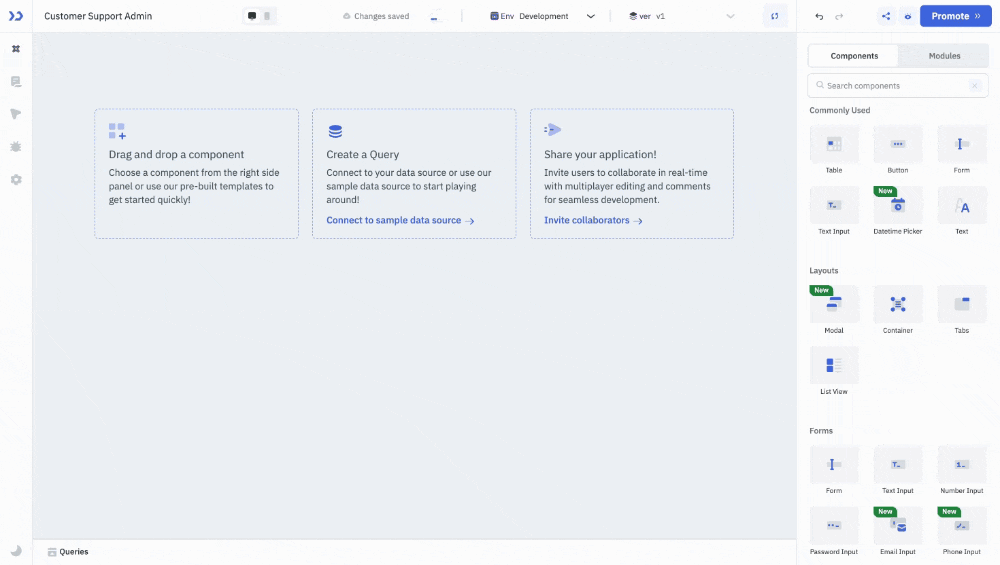Click the add-component icon on first card
Screen dimensions: 1000x565
click(117, 131)
